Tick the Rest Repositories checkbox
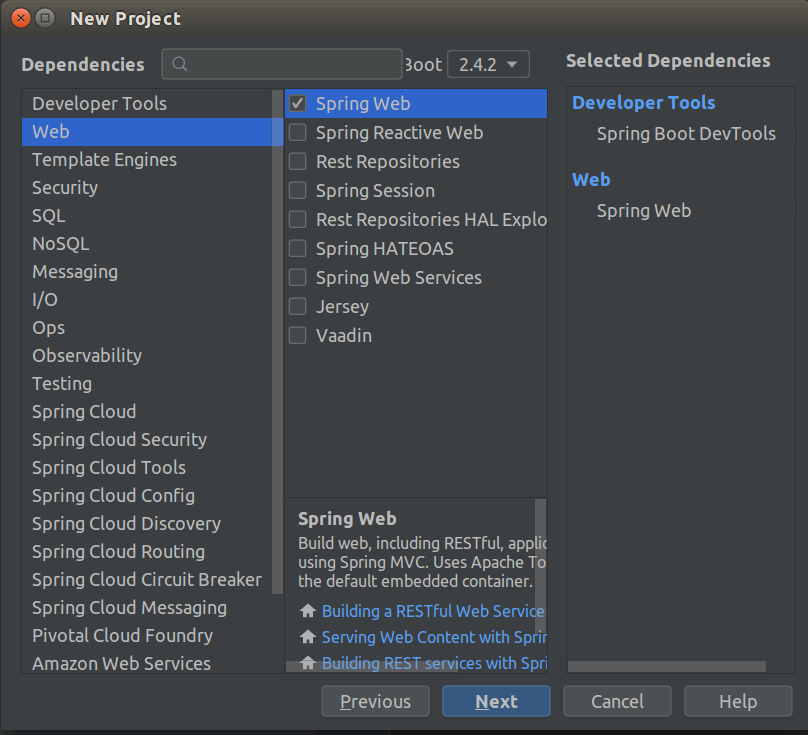Viewport: 808px width, 735px height. [x=298, y=161]
